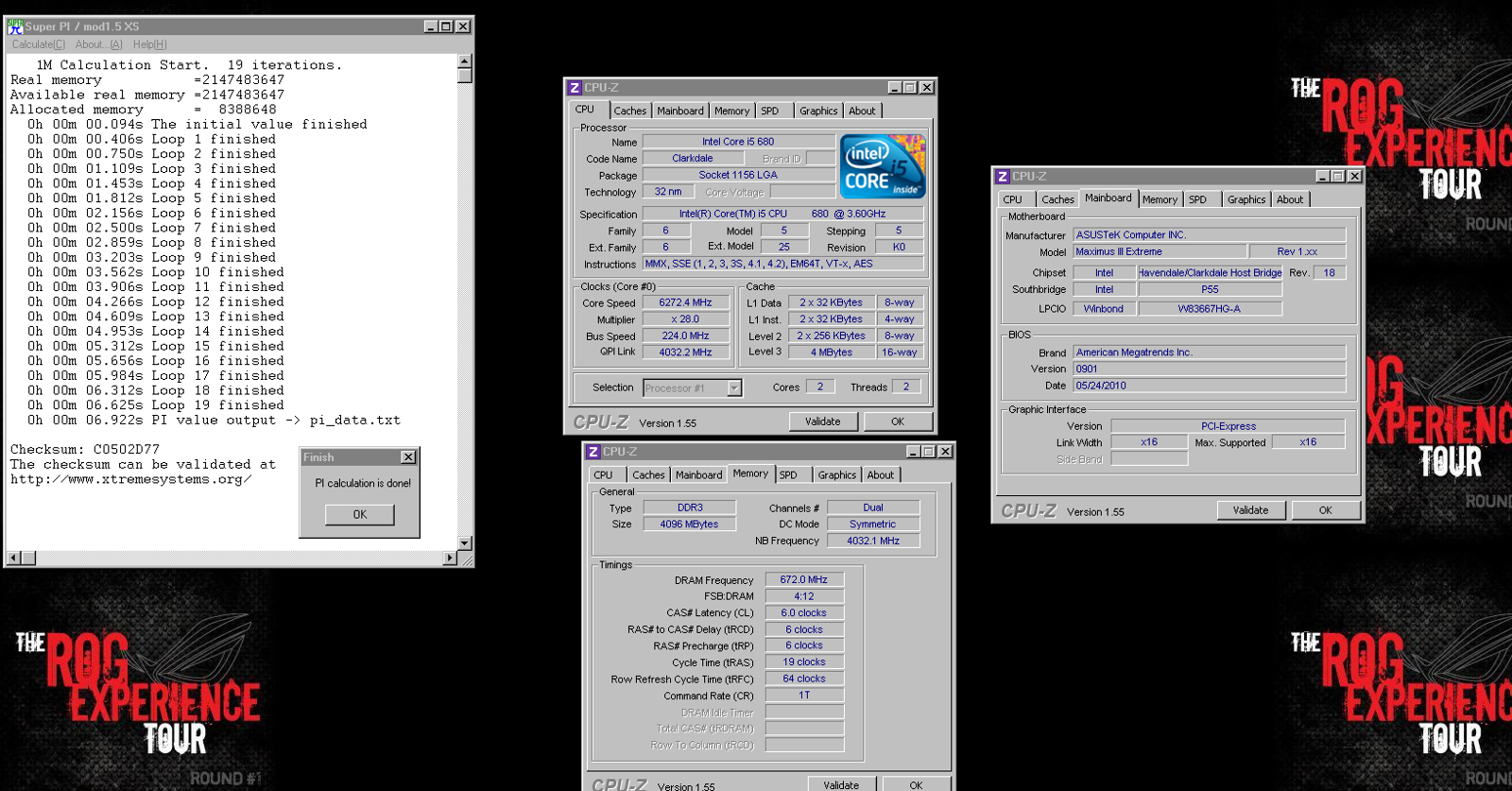
Task: Click OK in the CPU-Z Mainboard window
Action: click(1326, 510)
